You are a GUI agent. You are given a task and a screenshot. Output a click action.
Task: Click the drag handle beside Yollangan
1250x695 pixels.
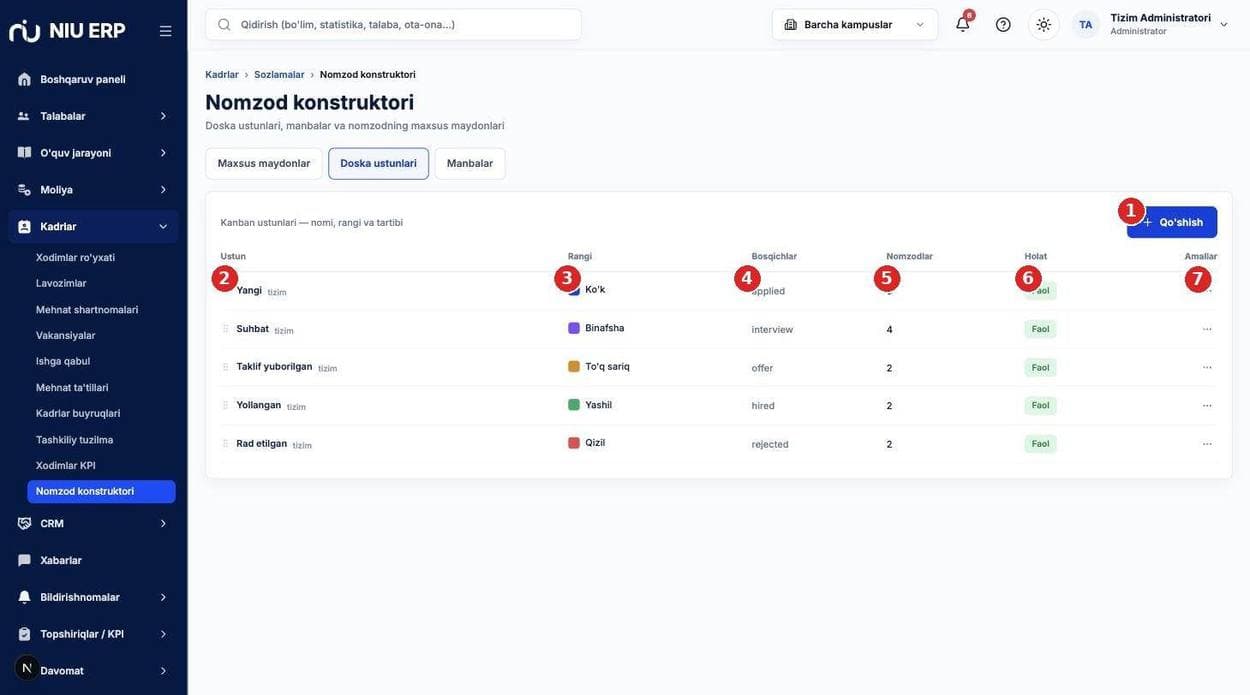tap(225, 405)
